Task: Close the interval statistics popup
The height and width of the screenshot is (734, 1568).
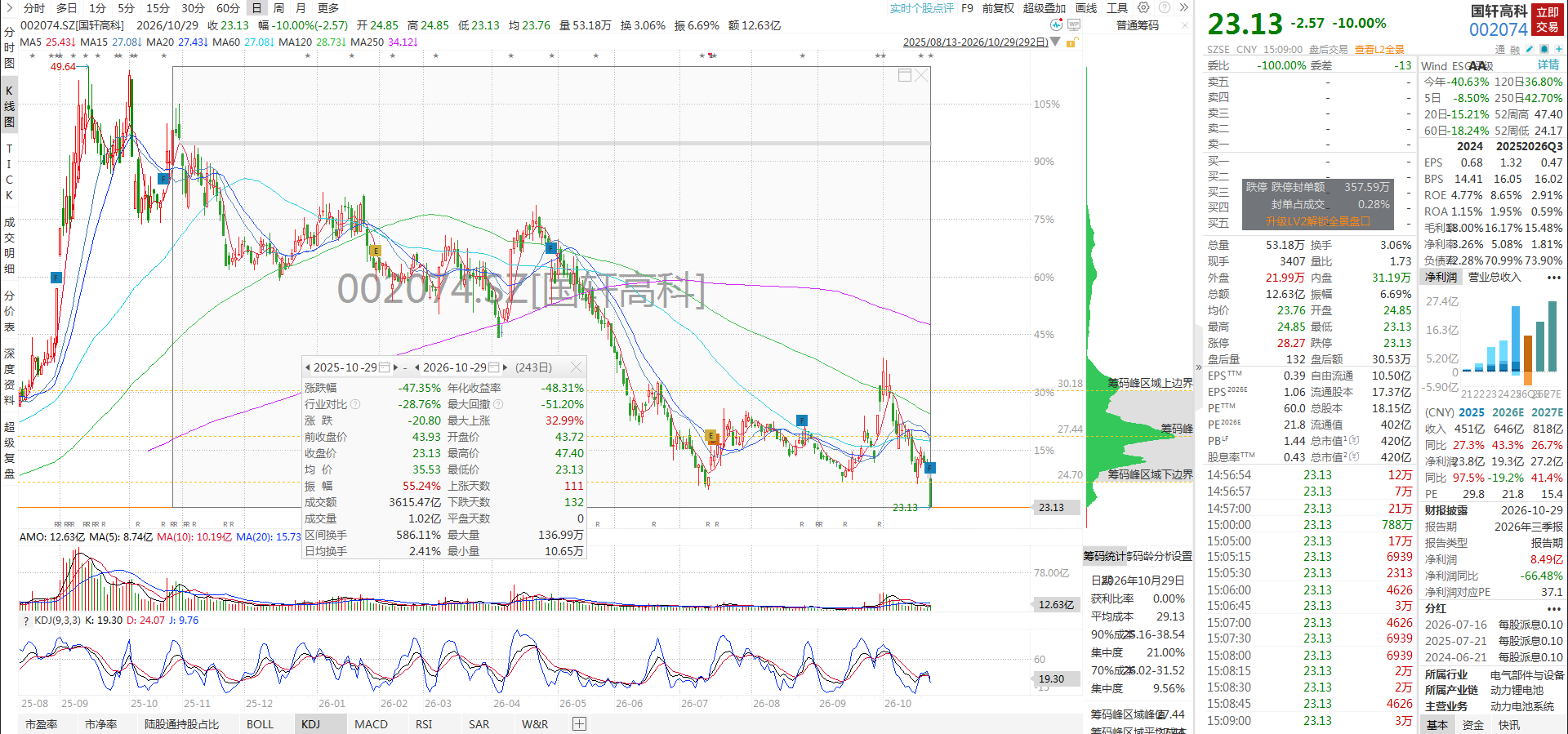Action: 576,367
